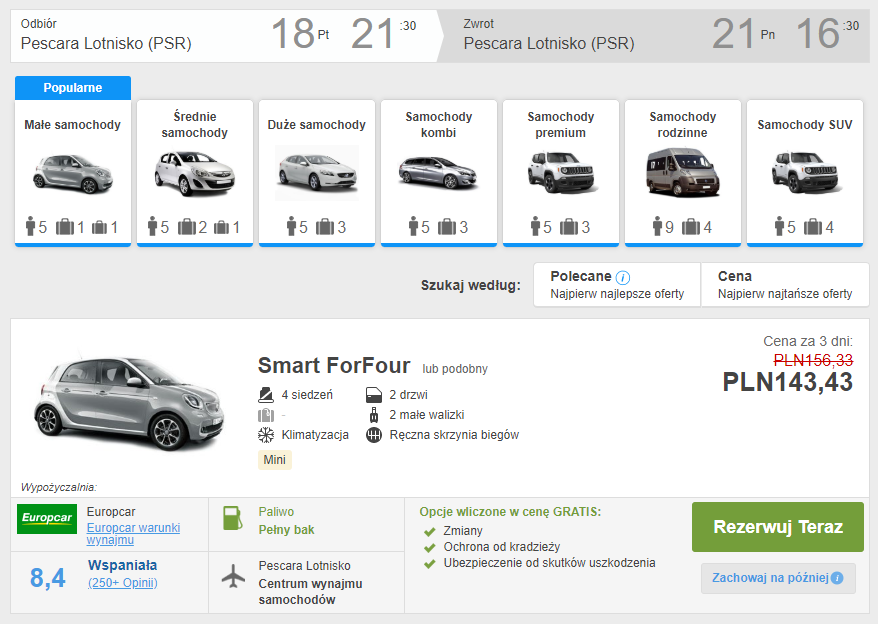Screen dimensions: 878x624
Task: Click the crossed-out price PLN156,33
Action: (x=813, y=360)
